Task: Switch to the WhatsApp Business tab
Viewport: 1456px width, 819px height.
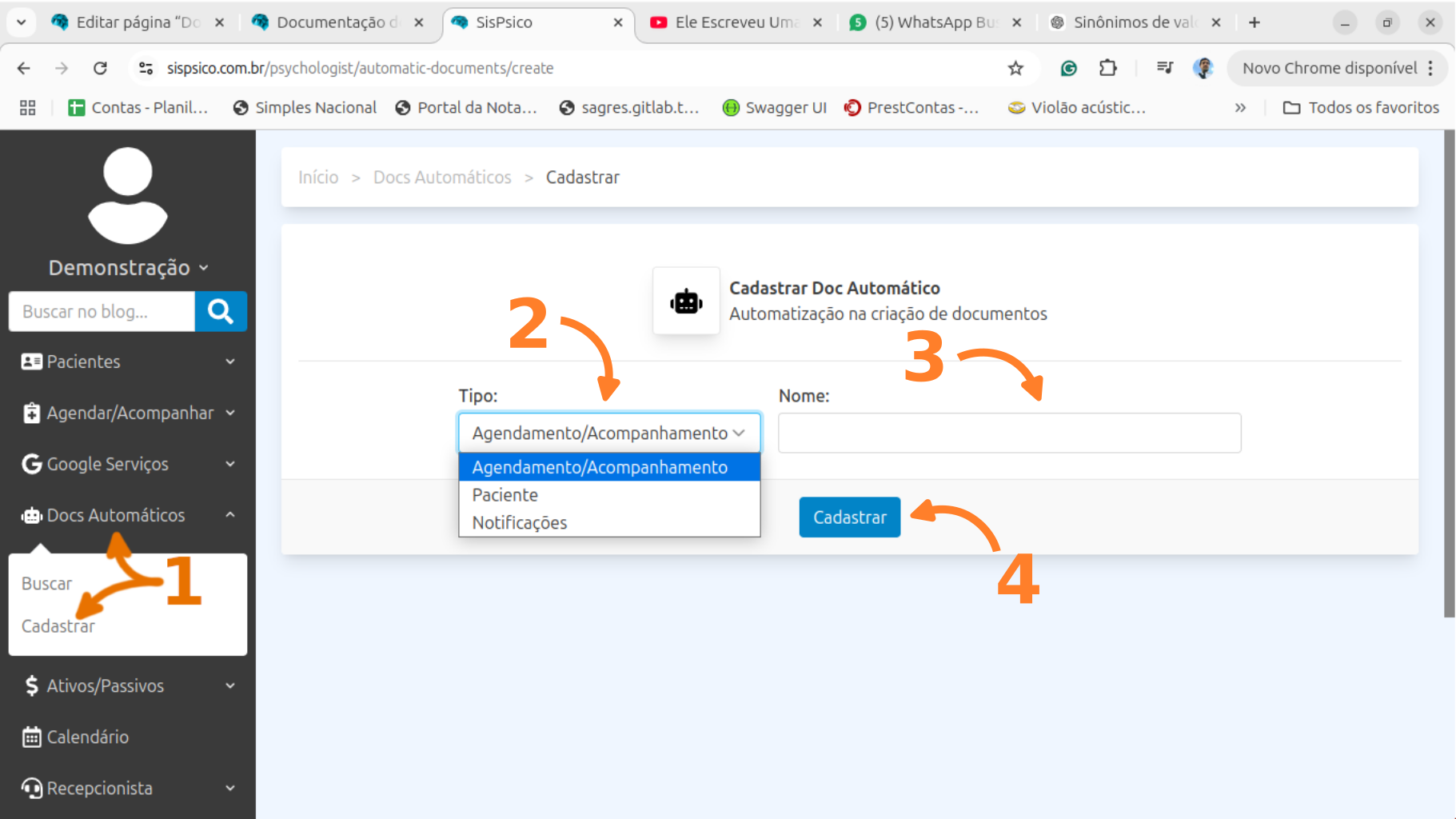Action: click(935, 22)
